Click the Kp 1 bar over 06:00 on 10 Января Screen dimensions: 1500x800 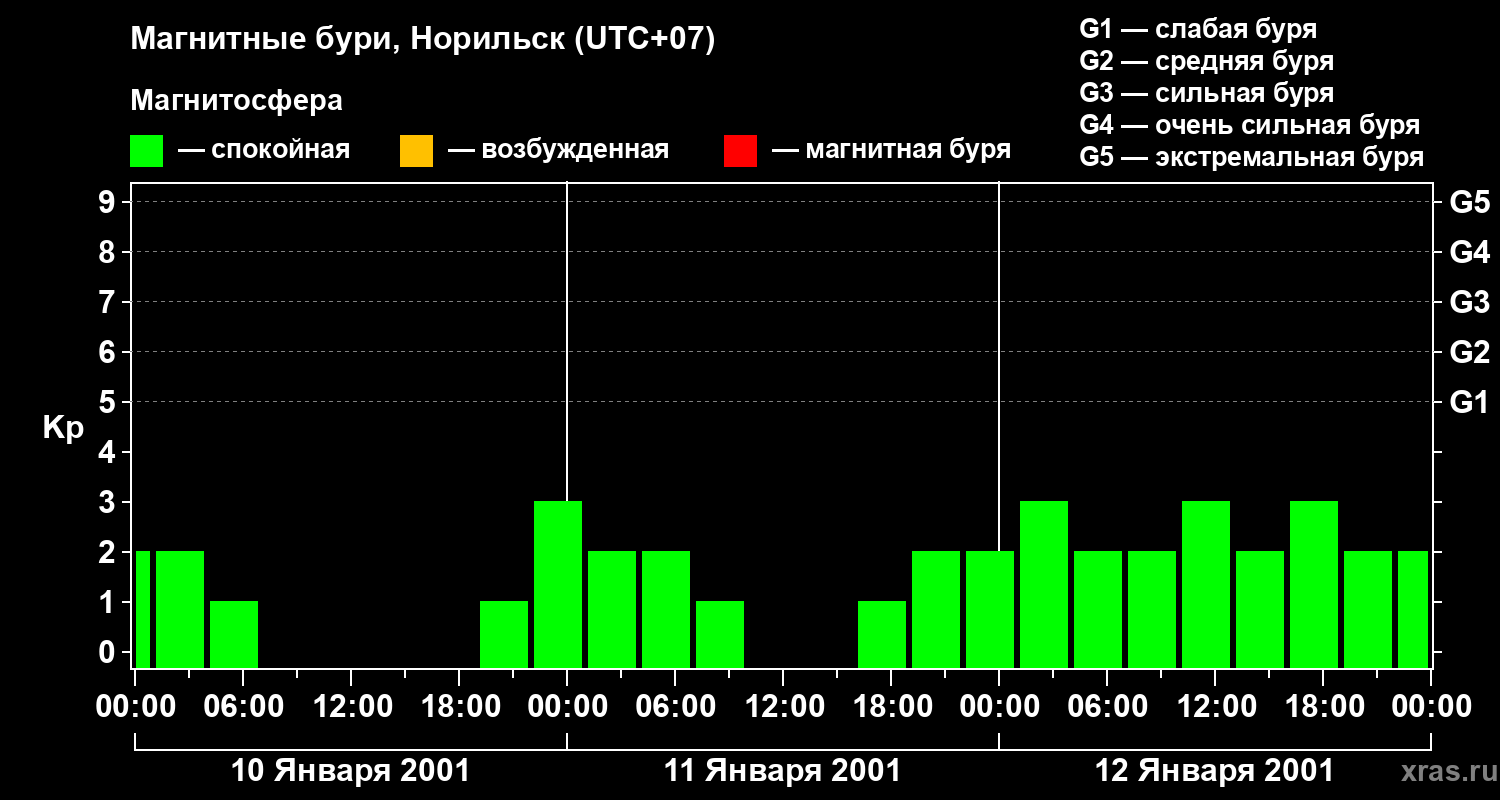[234, 634]
